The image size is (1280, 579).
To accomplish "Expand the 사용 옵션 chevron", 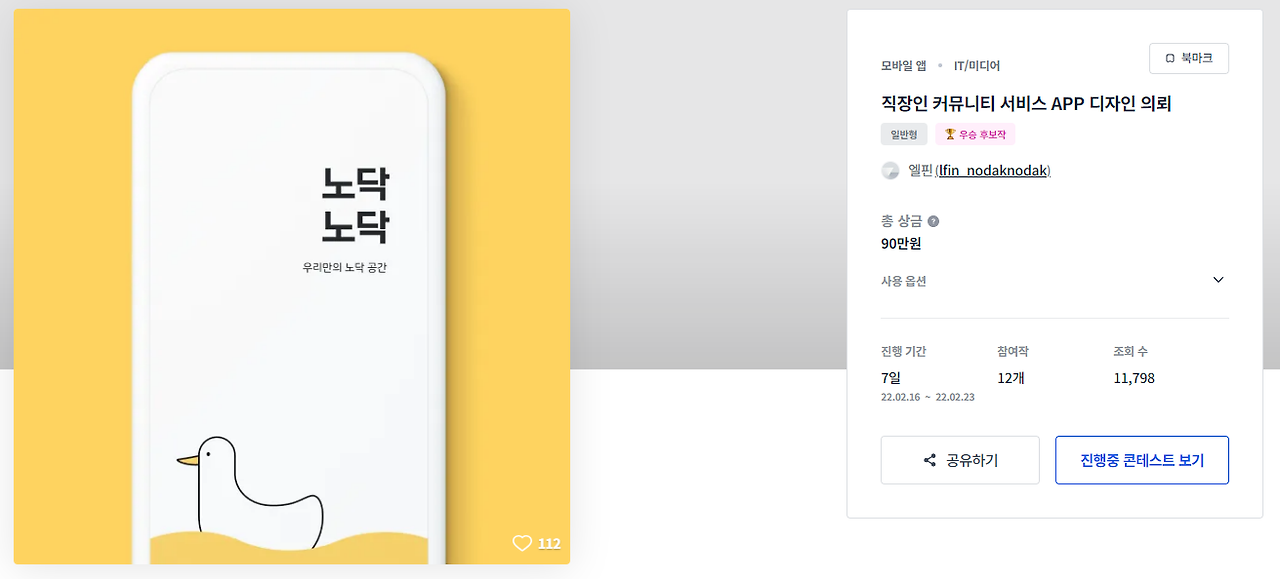I will click(1218, 280).
